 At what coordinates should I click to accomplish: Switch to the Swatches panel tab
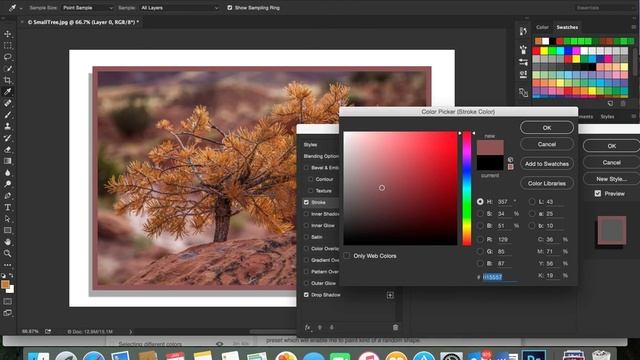click(567, 27)
